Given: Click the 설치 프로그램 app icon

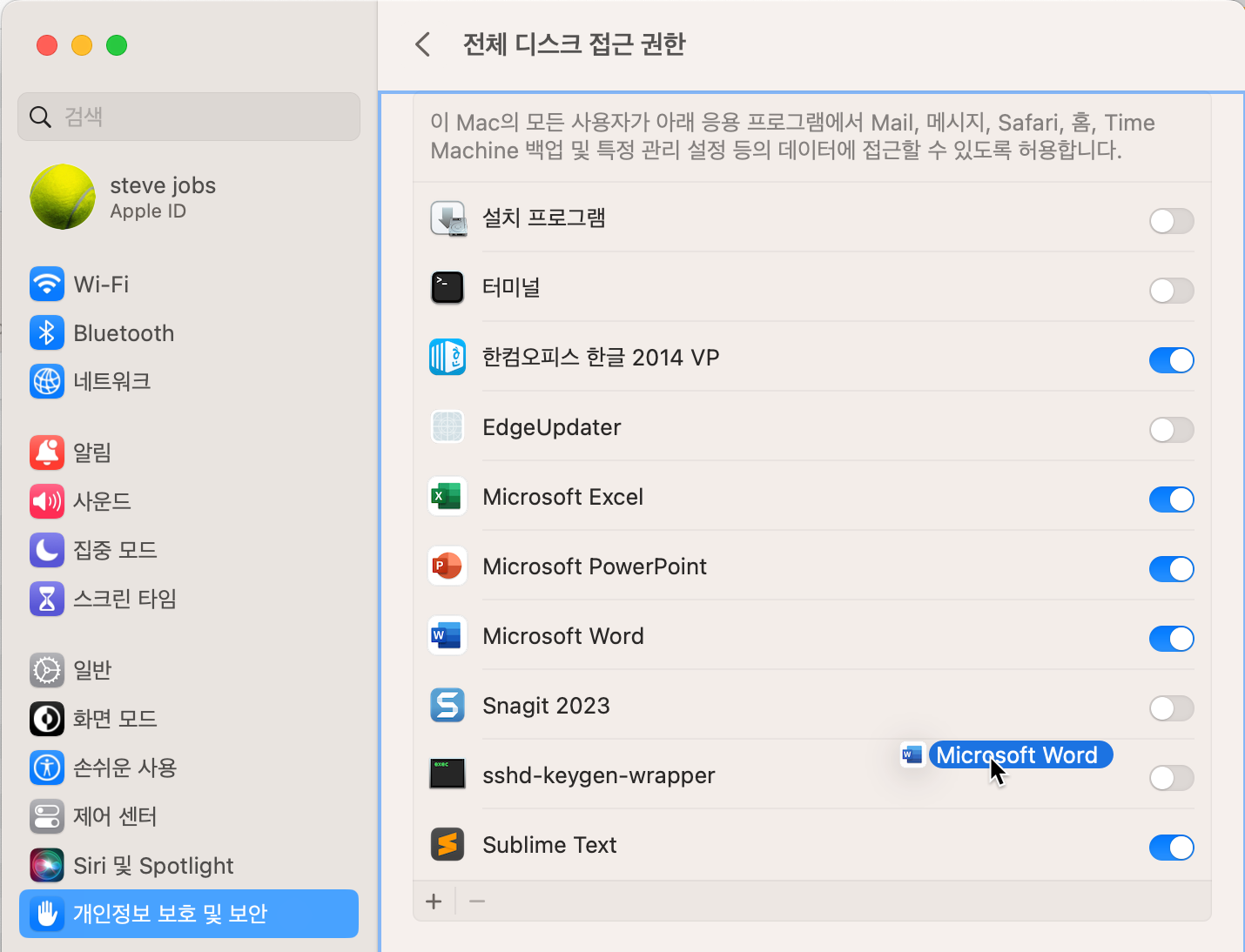Looking at the screenshot, I should pos(448,218).
